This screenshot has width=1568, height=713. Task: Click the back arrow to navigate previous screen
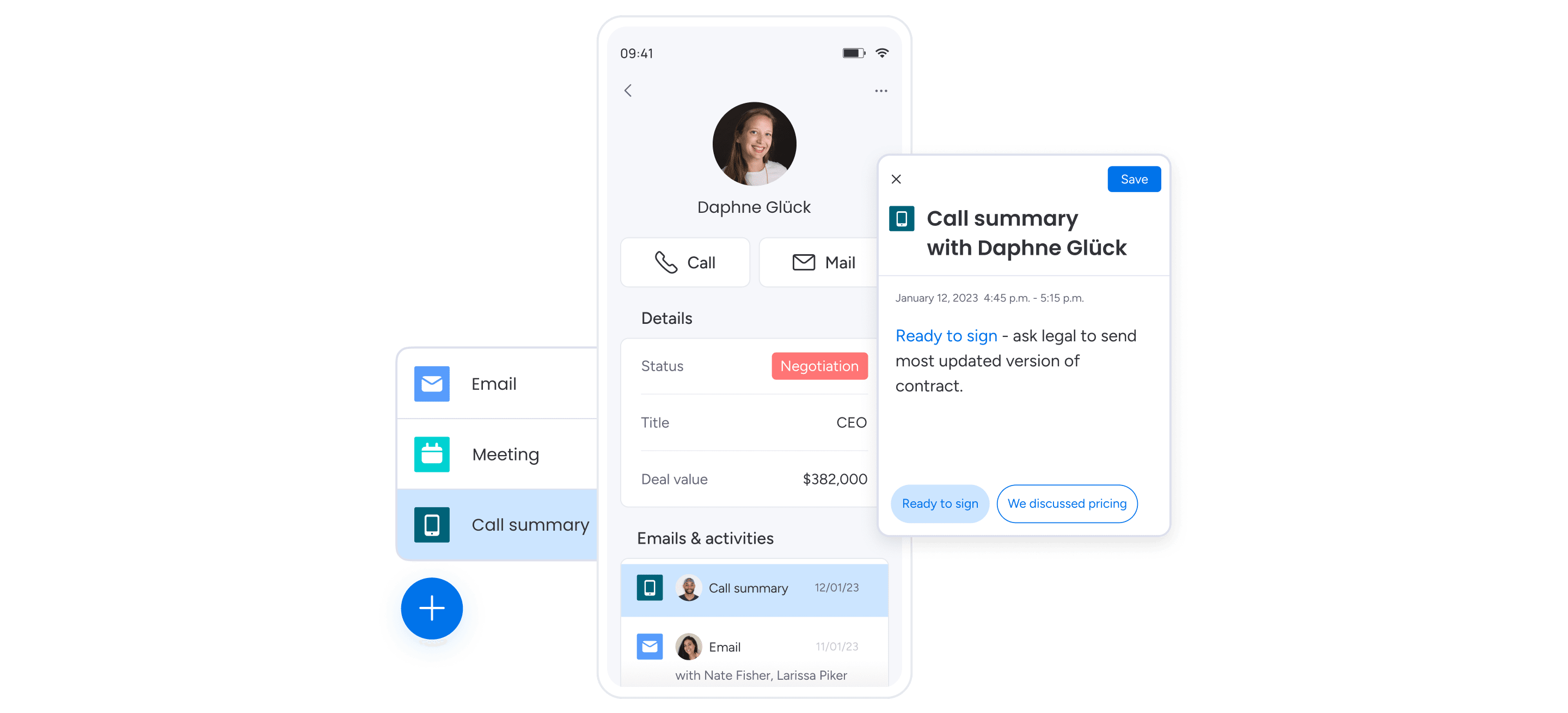click(x=628, y=89)
